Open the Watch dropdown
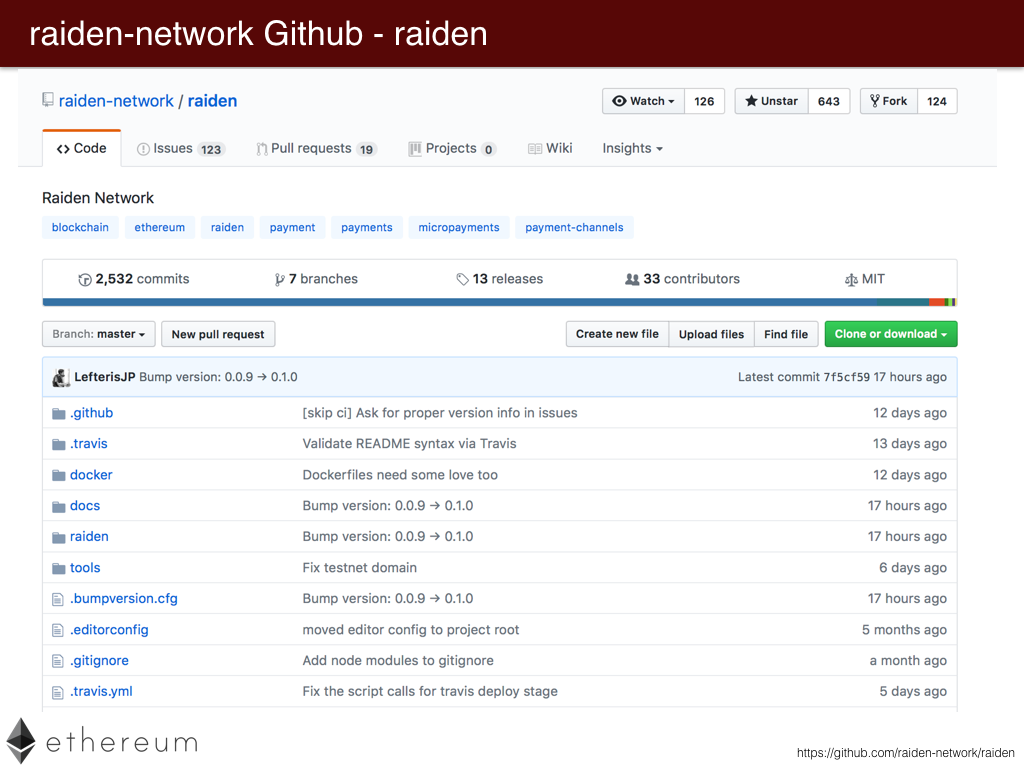The image size is (1024, 768). (x=643, y=101)
